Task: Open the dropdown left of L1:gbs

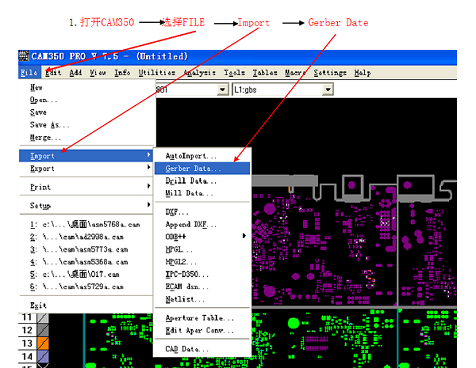Action: coord(222,89)
